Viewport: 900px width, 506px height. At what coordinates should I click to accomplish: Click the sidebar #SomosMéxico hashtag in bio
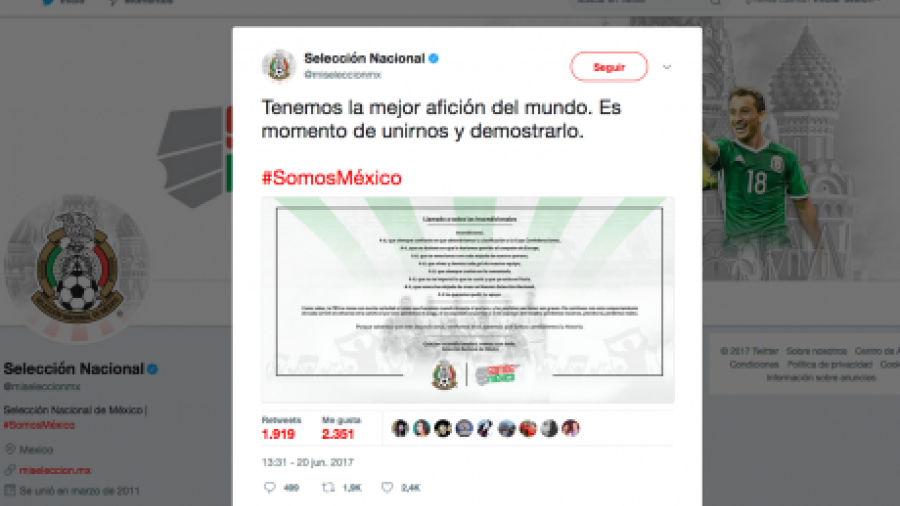(x=39, y=425)
